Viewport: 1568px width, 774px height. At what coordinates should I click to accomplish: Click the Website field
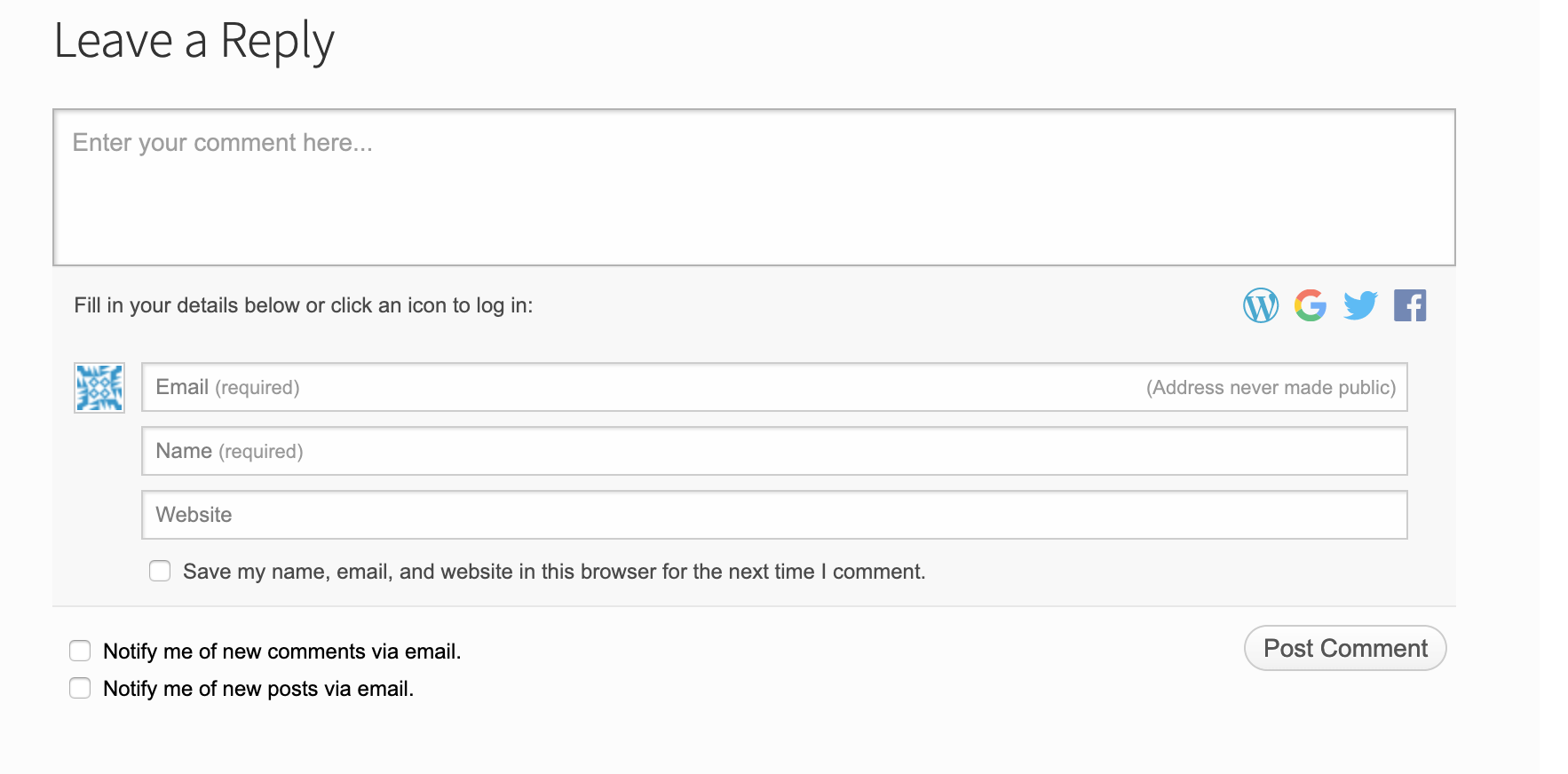point(772,514)
